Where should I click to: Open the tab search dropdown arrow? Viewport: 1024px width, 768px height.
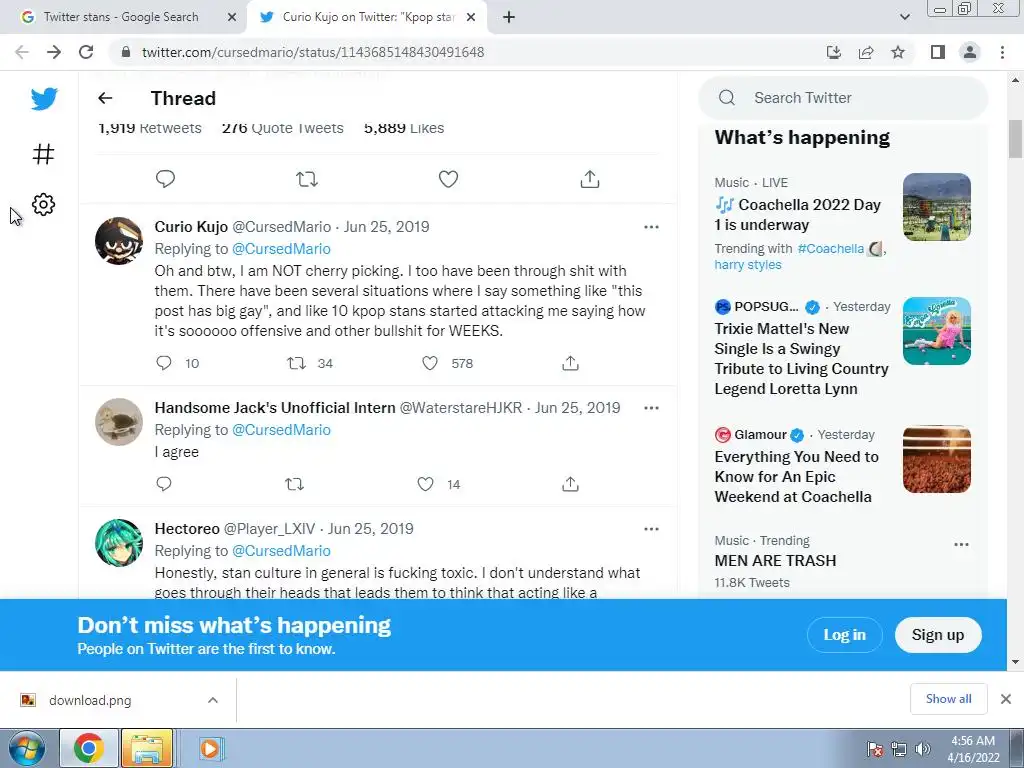(904, 17)
